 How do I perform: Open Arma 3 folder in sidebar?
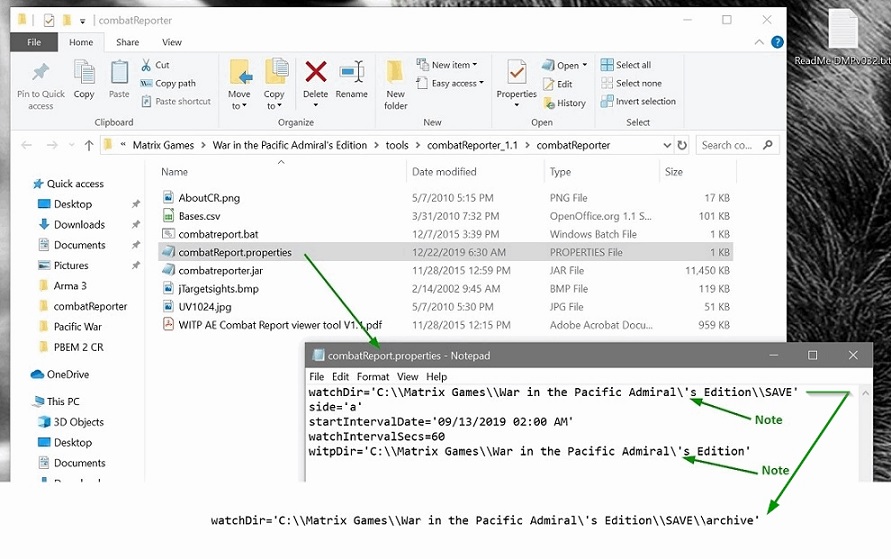click(70, 286)
